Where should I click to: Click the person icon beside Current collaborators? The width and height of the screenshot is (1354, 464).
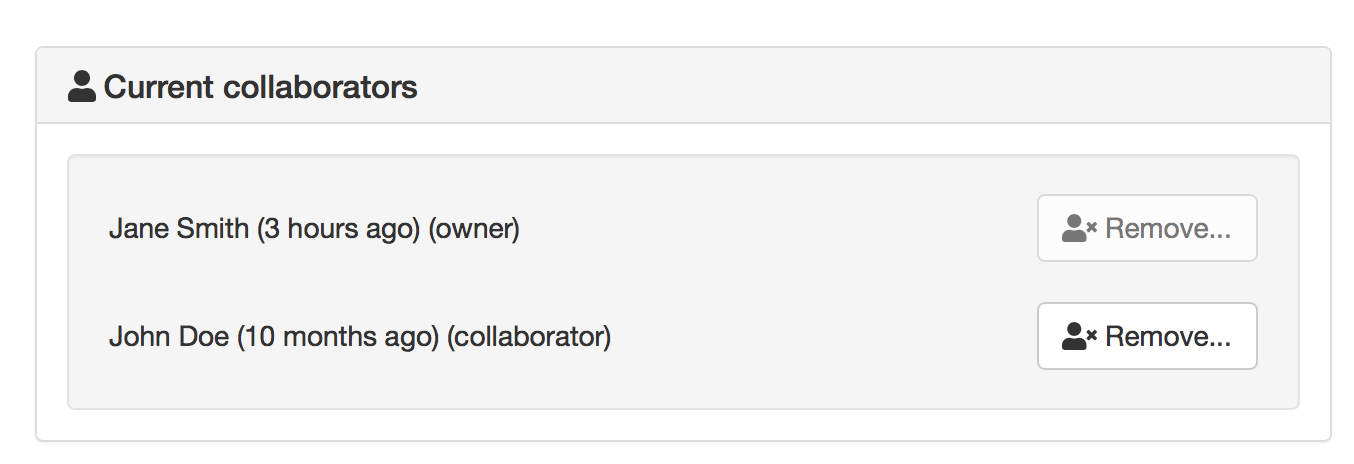pyautogui.click(x=81, y=88)
